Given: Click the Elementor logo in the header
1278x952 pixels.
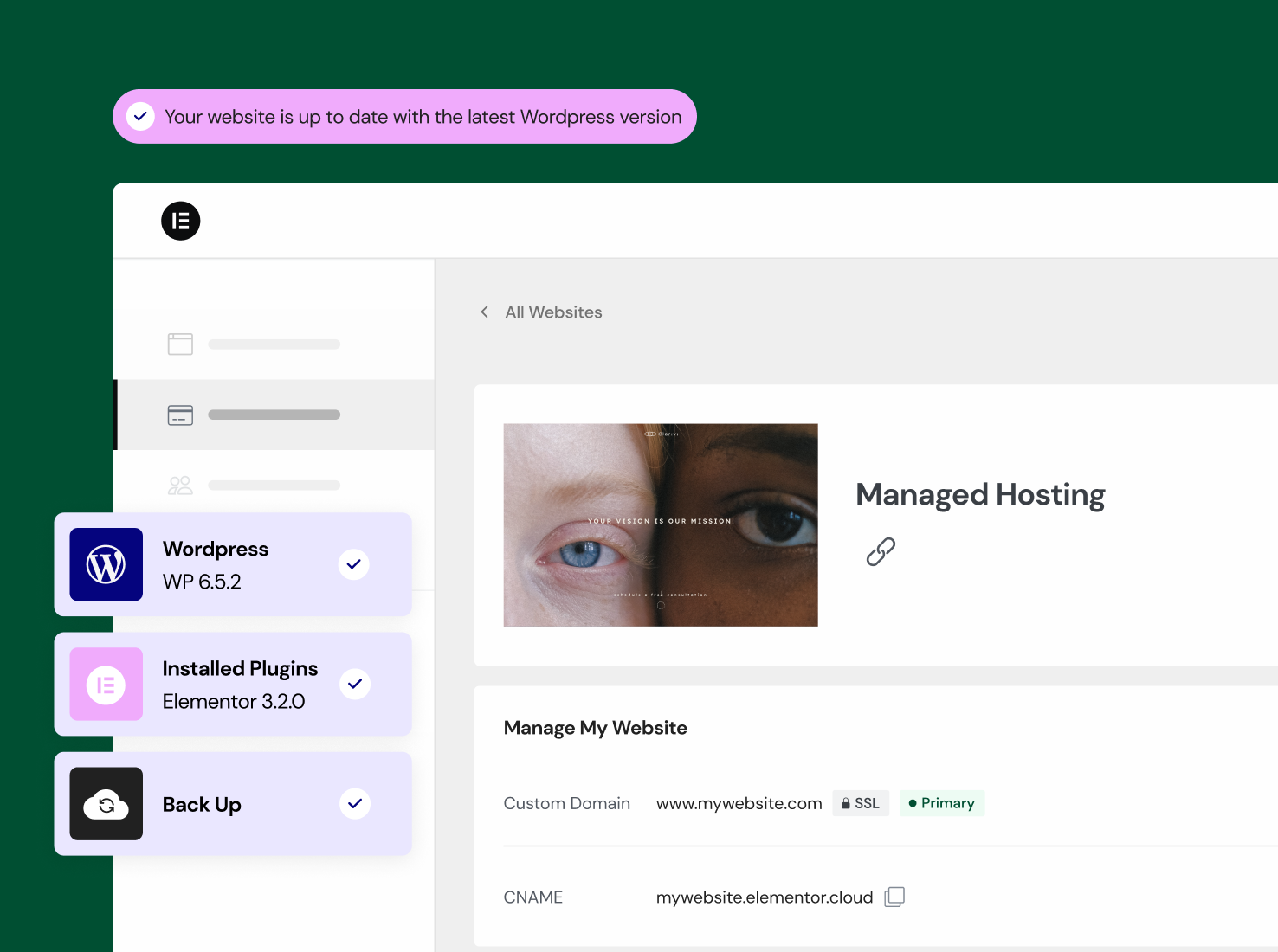Looking at the screenshot, I should [x=180, y=221].
